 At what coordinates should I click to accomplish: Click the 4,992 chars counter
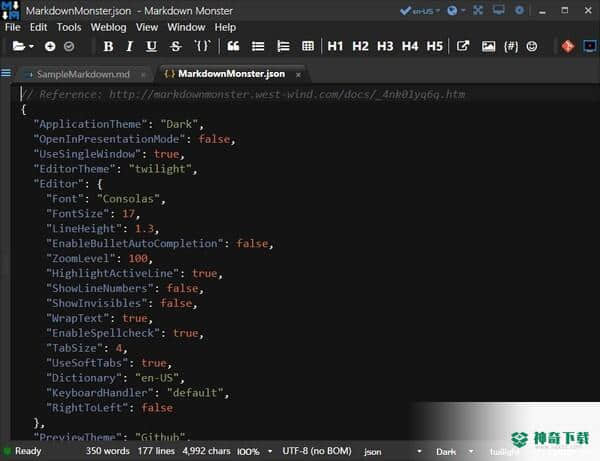[206, 451]
